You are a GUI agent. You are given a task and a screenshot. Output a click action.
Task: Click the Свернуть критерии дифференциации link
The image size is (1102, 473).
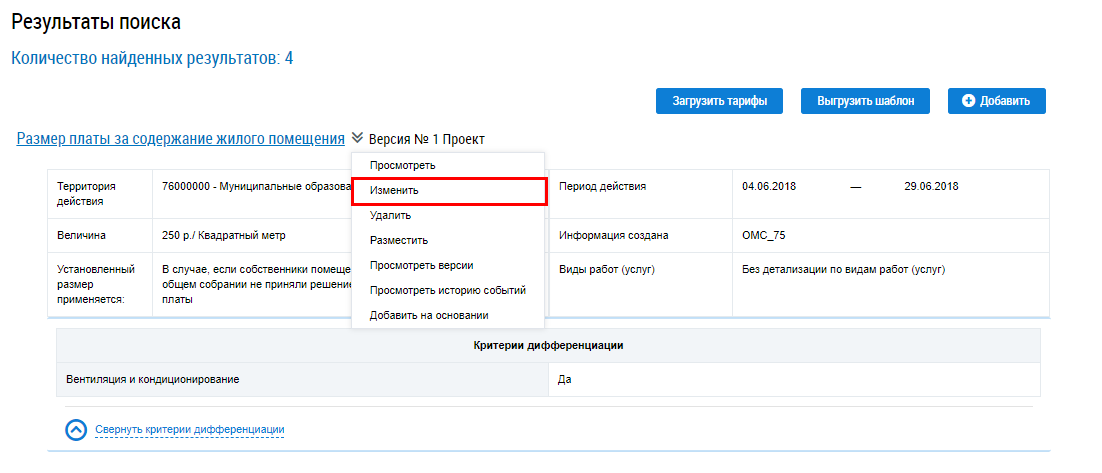190,430
